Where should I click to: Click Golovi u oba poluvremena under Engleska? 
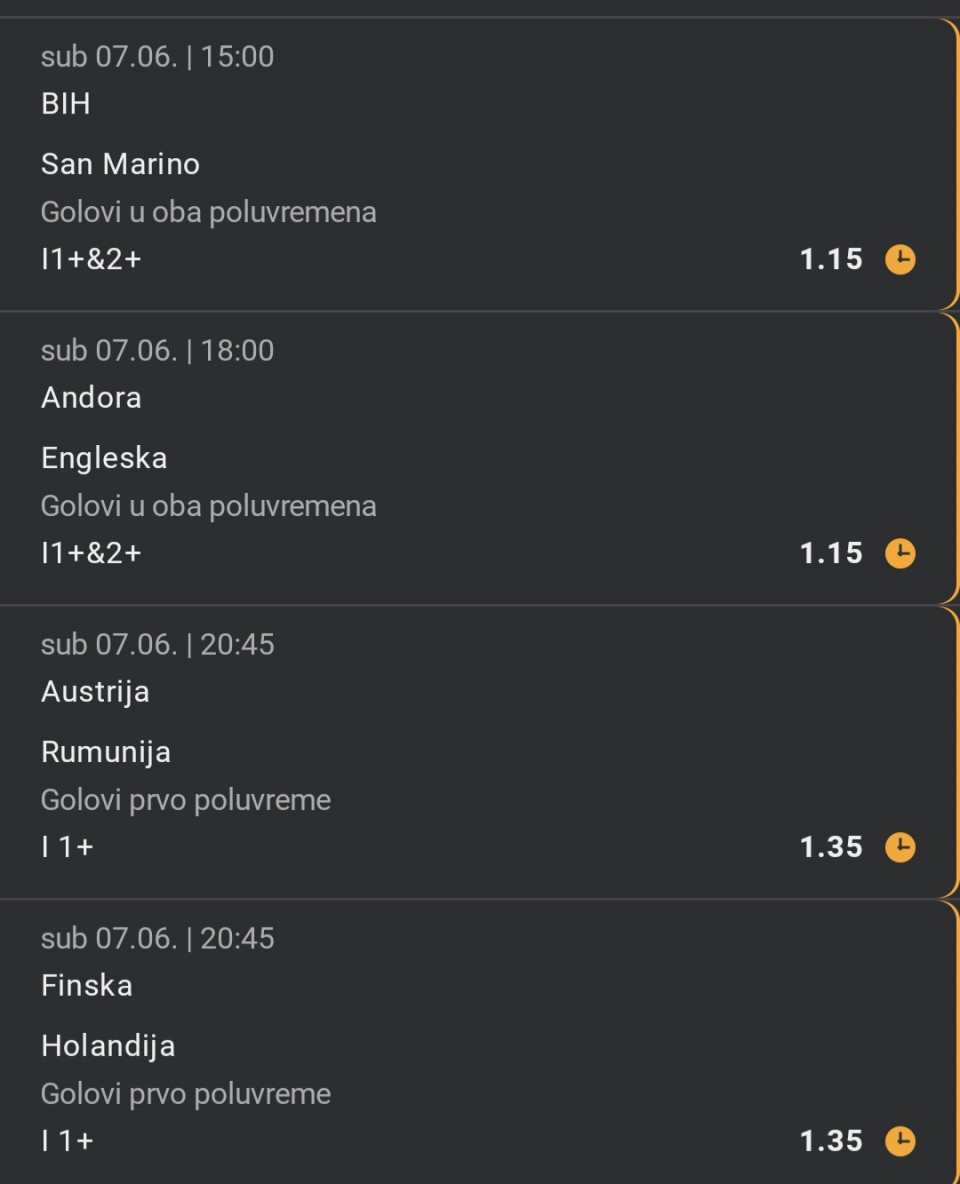click(209, 506)
